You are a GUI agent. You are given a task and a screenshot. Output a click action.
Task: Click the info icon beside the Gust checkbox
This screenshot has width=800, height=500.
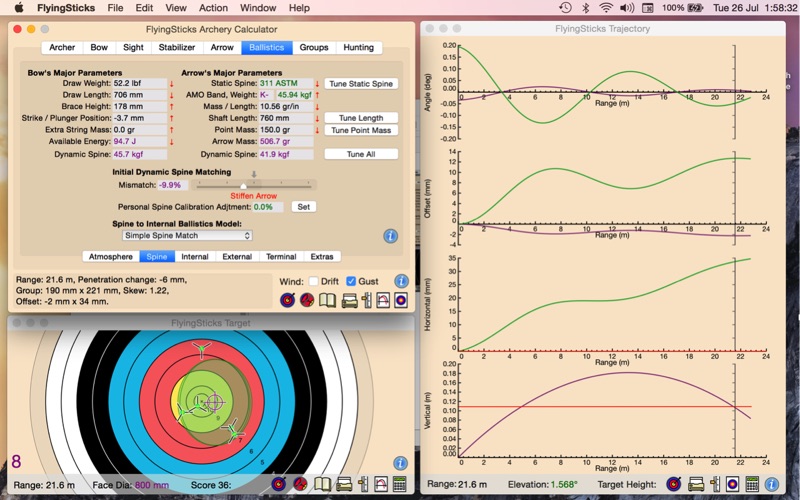401,281
